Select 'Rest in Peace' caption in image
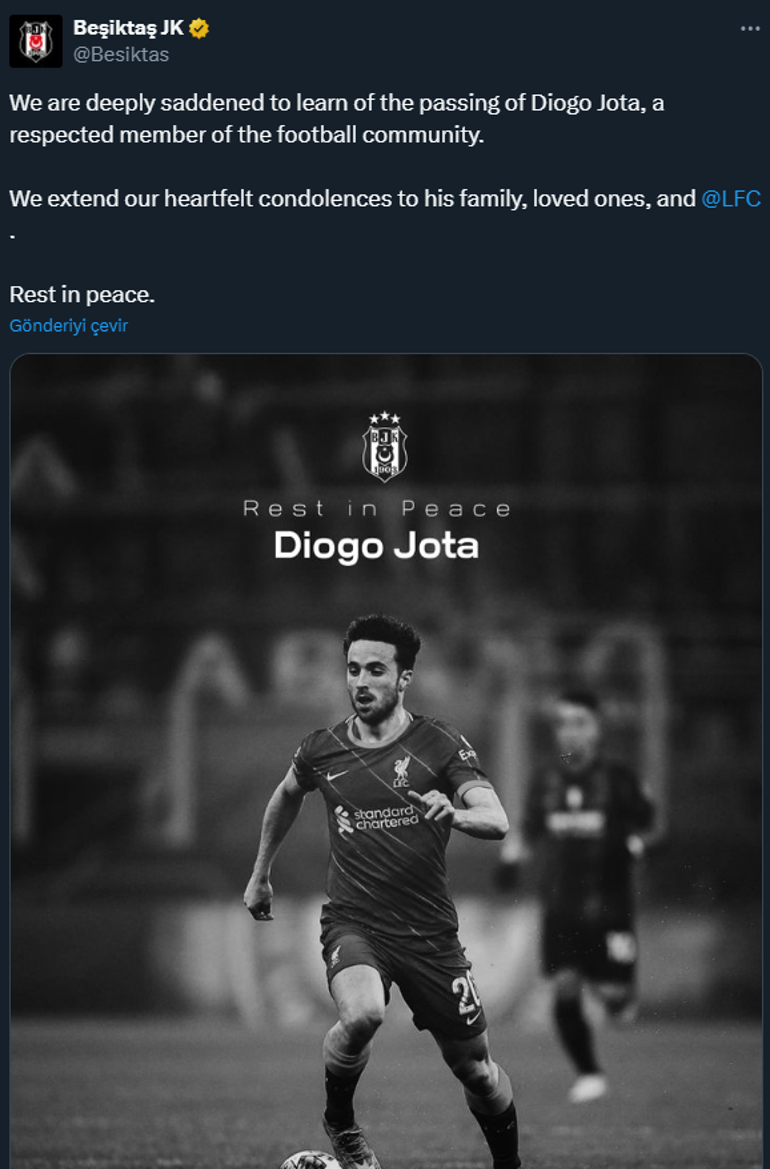The image size is (770, 1169). 377,508
